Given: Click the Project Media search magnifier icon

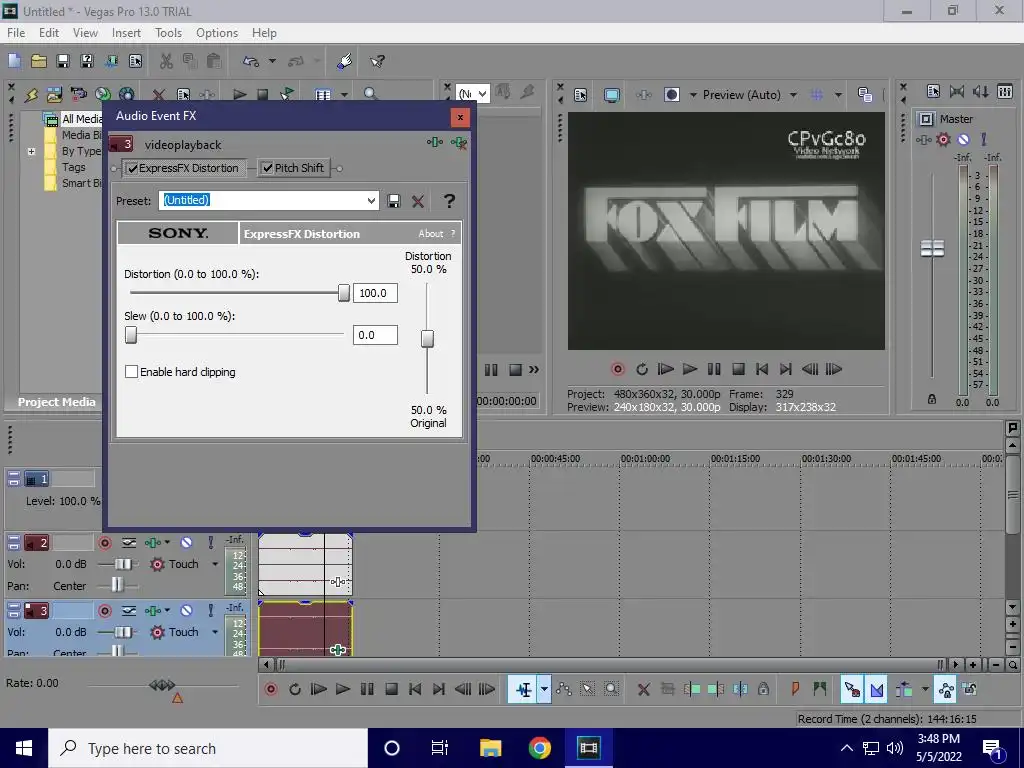Looking at the screenshot, I should (370, 95).
